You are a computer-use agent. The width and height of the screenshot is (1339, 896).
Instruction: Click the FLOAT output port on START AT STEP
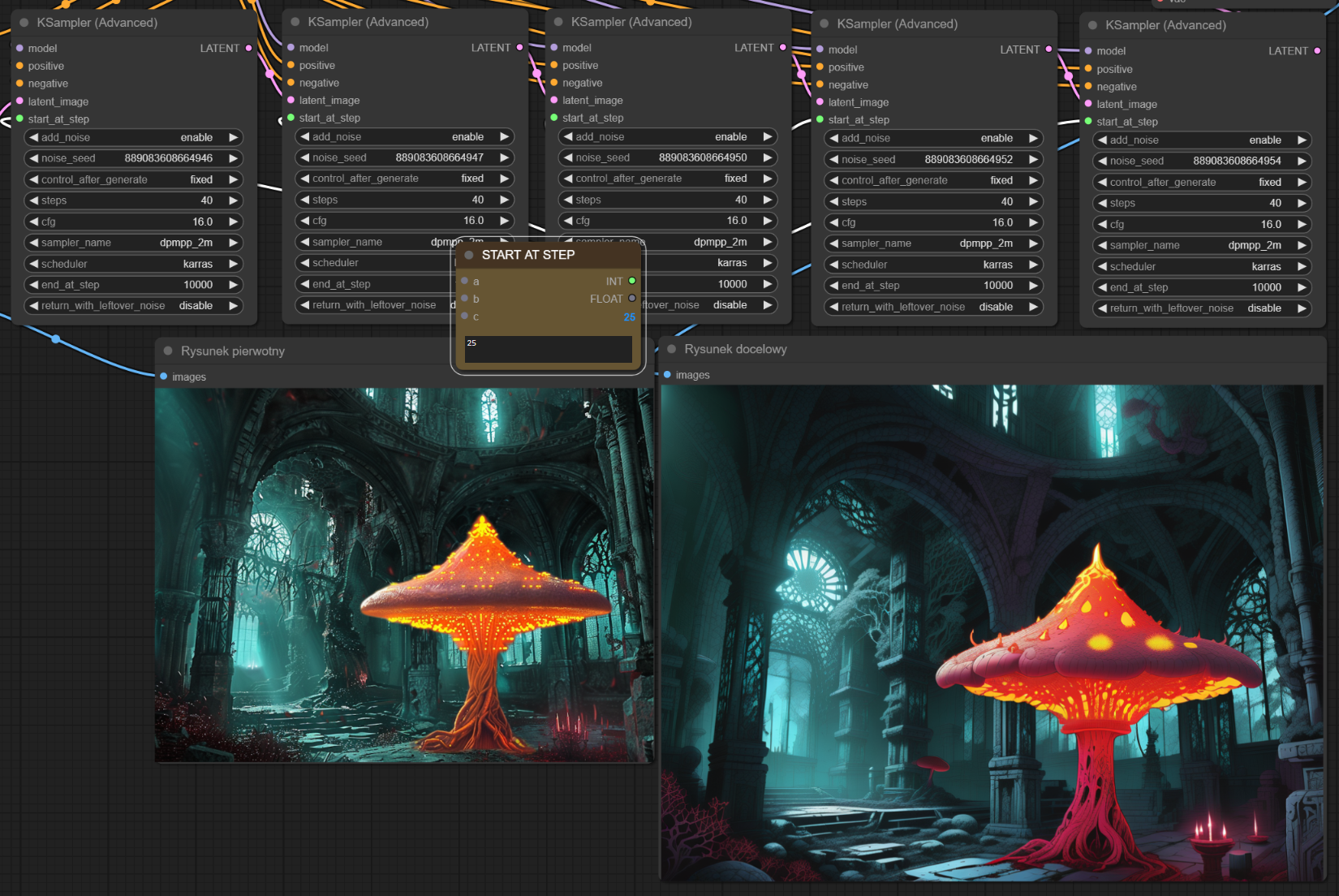point(632,299)
